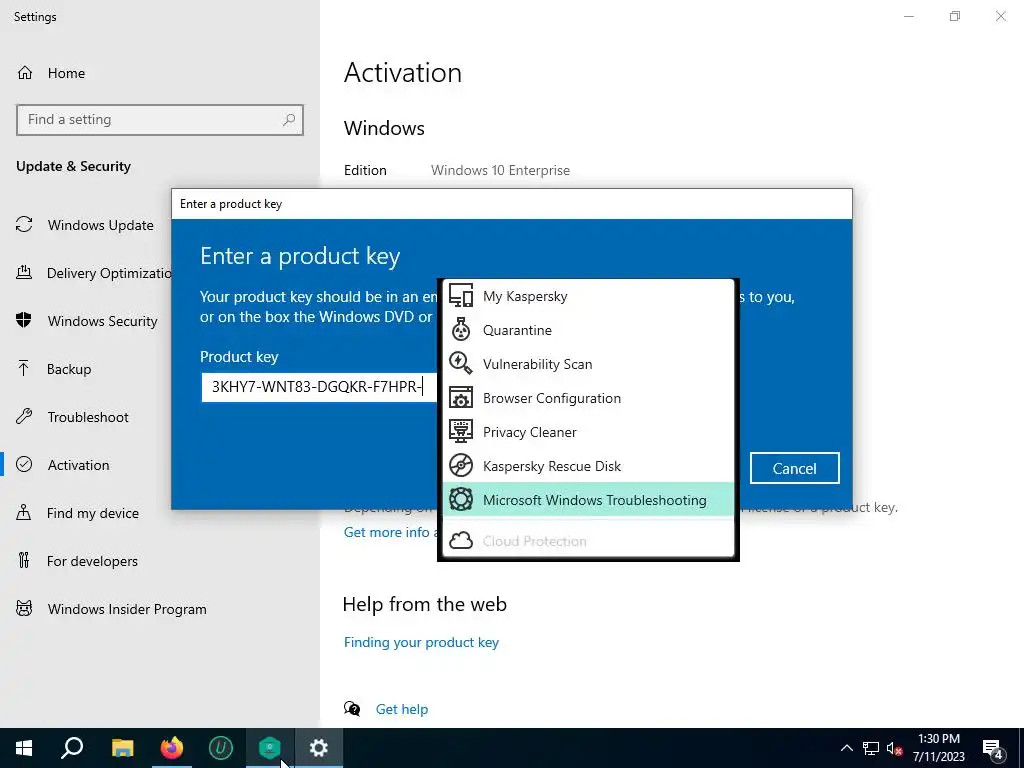Open notification center in system tray
This screenshot has width=1024, height=768.
(993, 749)
